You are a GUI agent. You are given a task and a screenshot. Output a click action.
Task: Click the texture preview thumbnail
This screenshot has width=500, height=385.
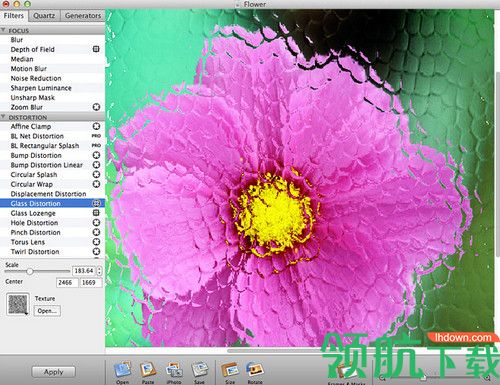coord(18,304)
